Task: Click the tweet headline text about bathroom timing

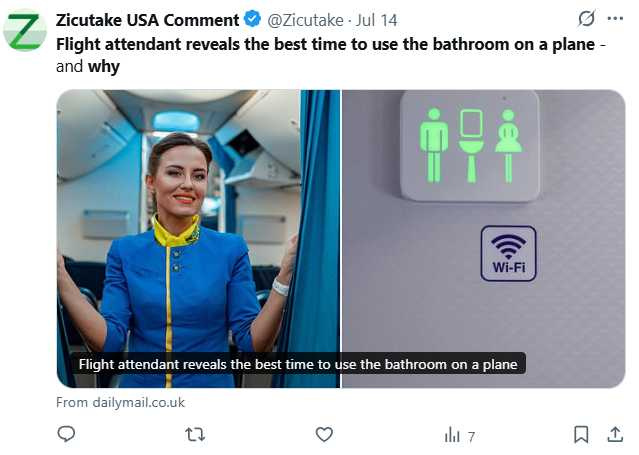Action: coord(331,55)
